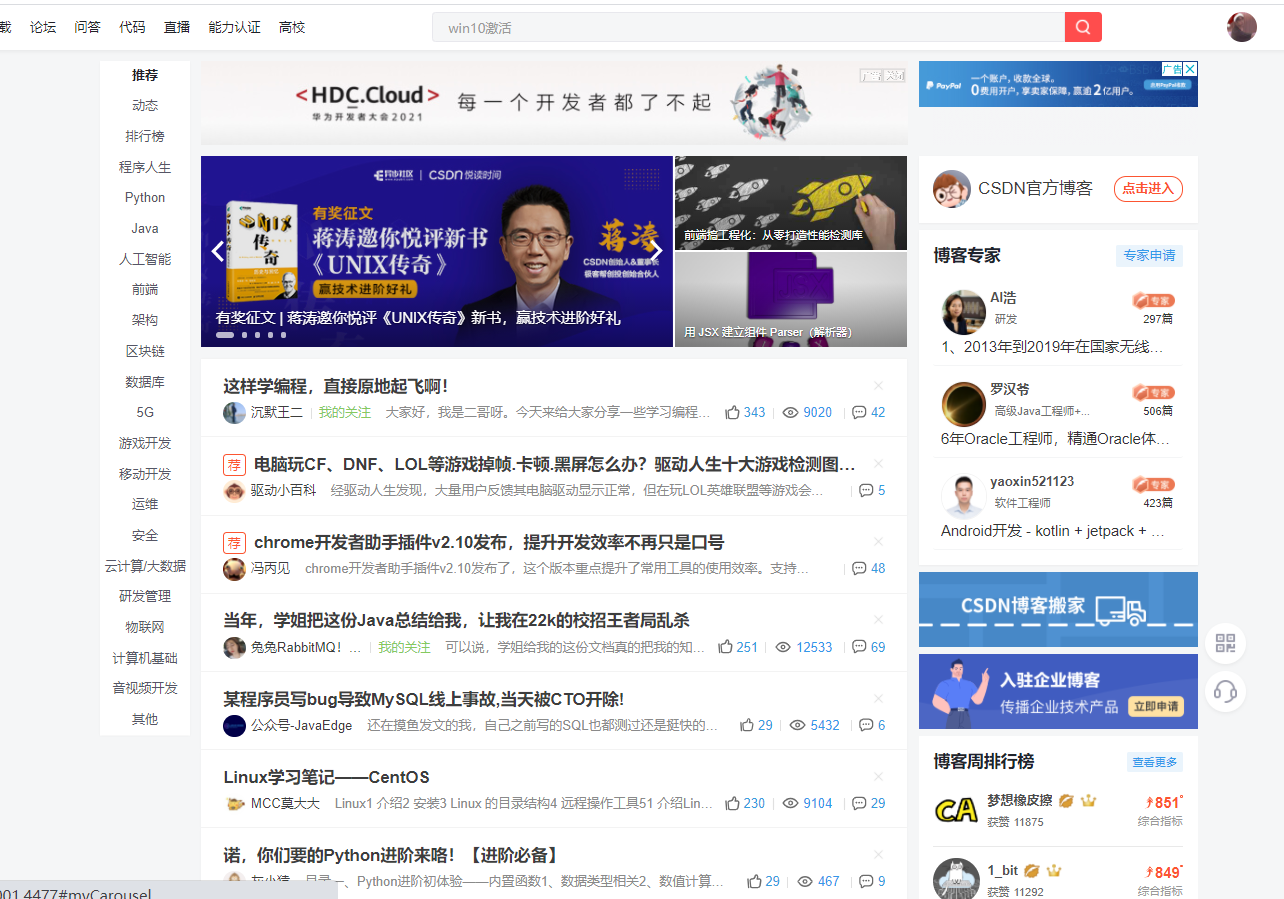Open the HDC.Cloud banner ad
This screenshot has height=899, width=1284.
(x=554, y=104)
